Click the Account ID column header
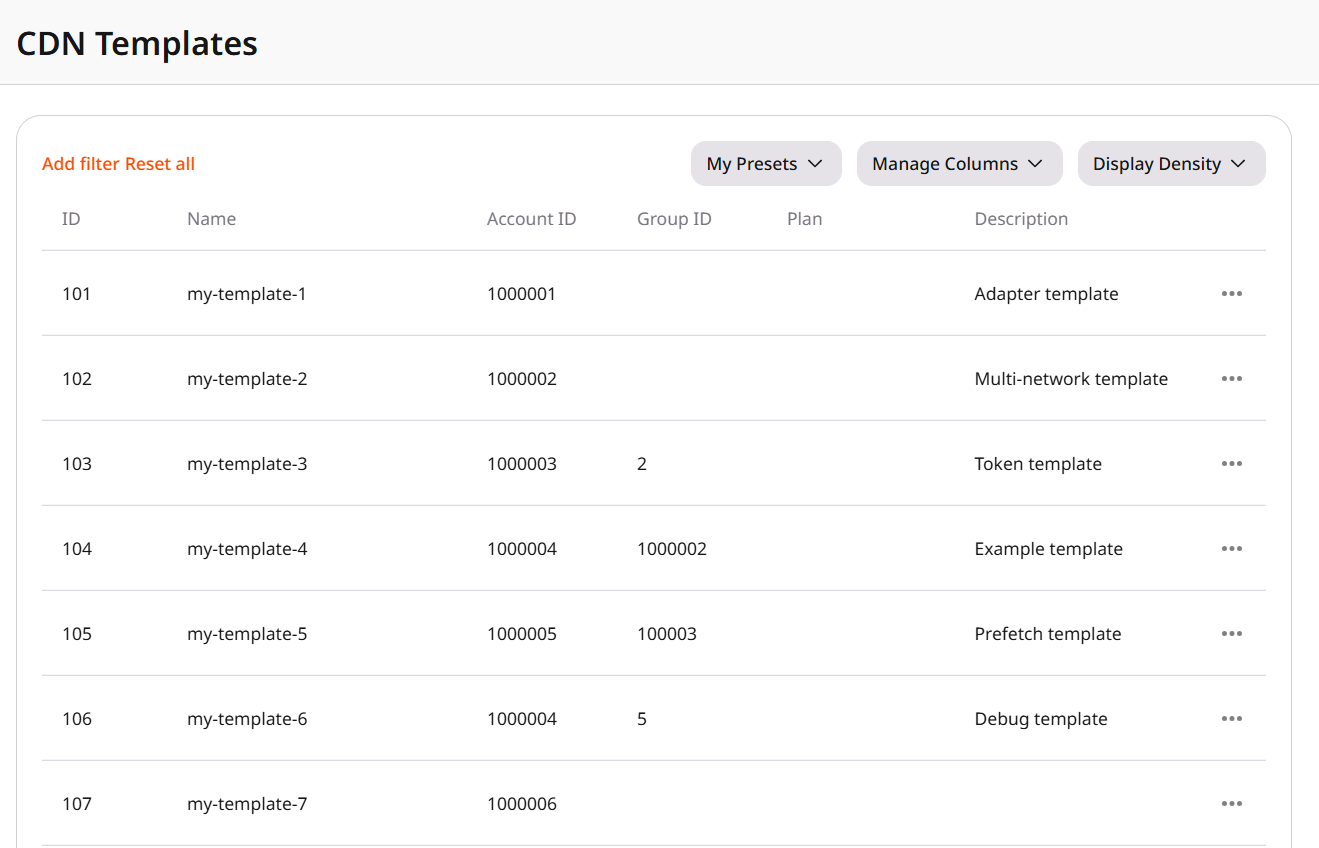 click(x=531, y=219)
